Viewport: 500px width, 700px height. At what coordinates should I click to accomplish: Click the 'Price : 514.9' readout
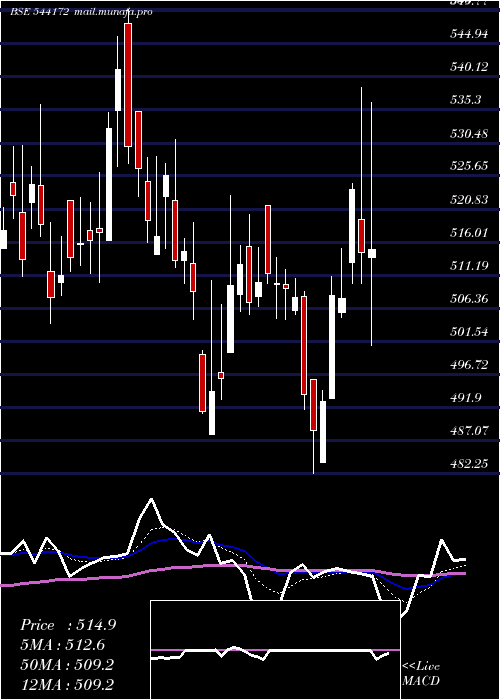coord(68,625)
